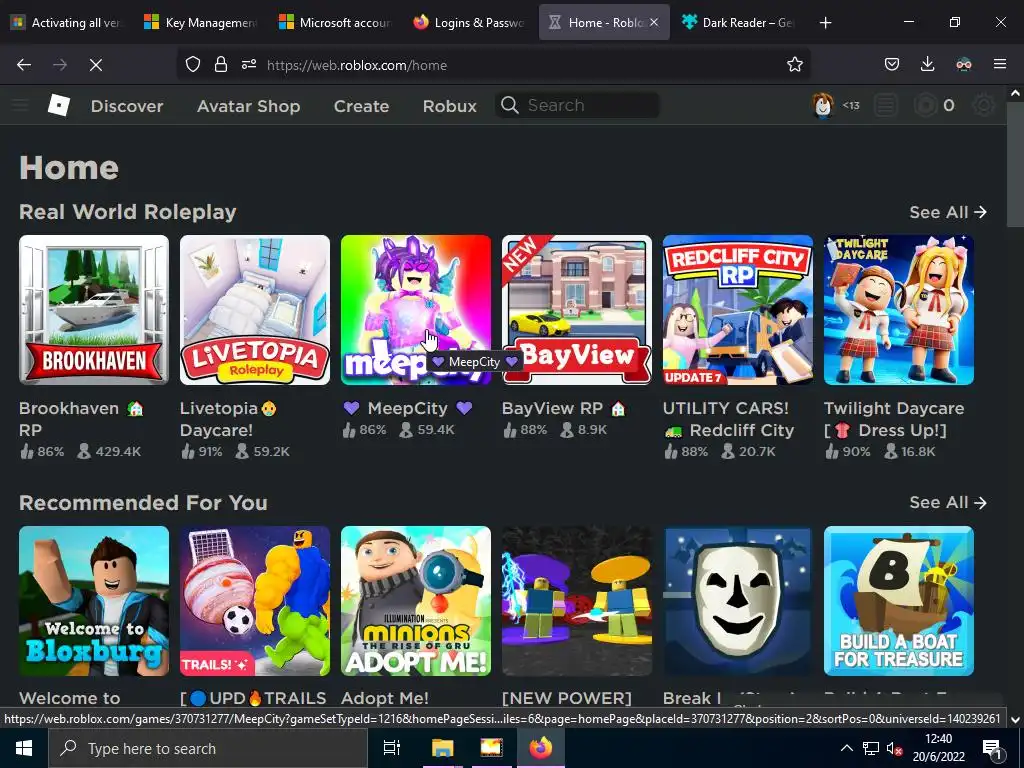Open a new browser tab
The image size is (1024, 768).
click(825, 23)
